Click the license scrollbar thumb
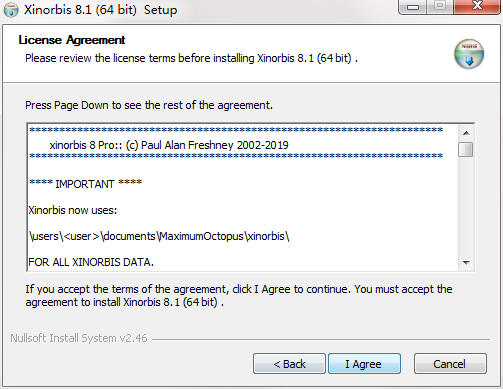The width and height of the screenshot is (503, 389). point(466,149)
